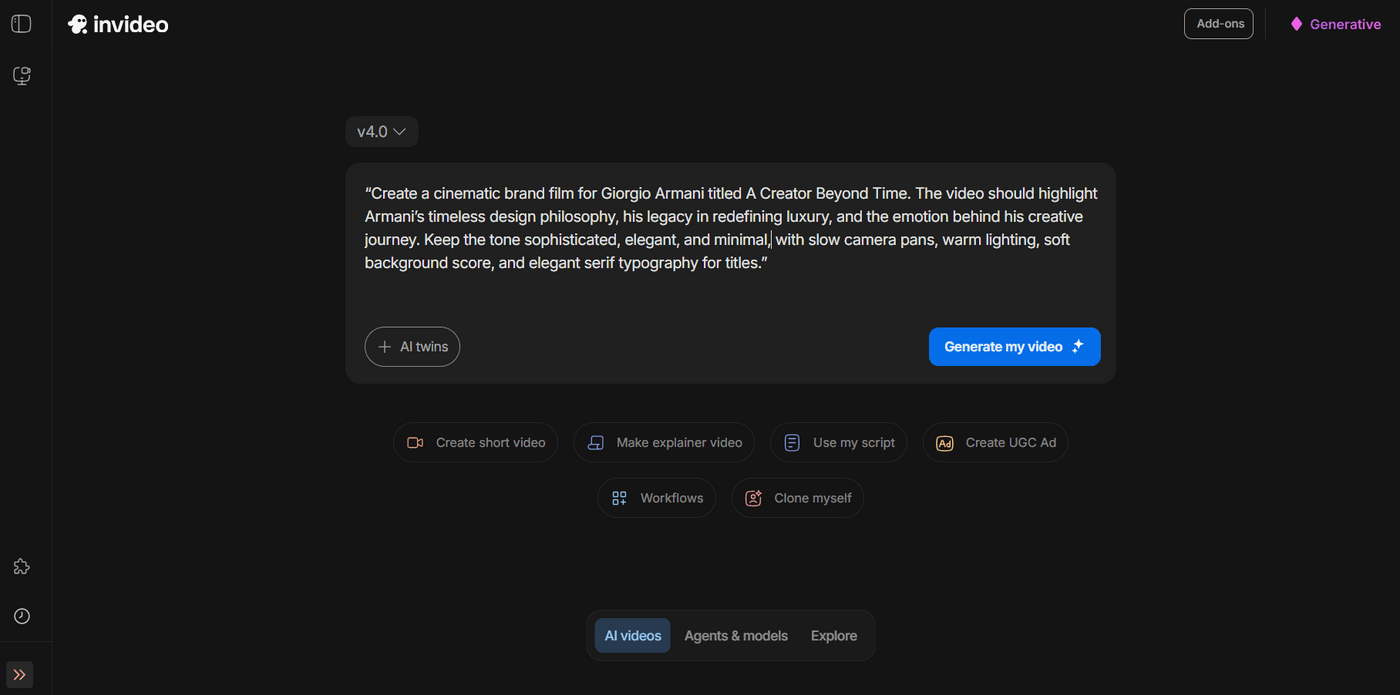The image size is (1400, 695).
Task: Open the monitor icon in left sidebar
Action: point(21,76)
